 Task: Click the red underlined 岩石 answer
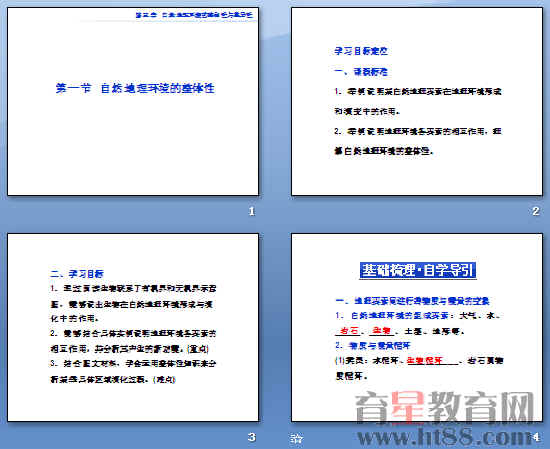(348, 330)
